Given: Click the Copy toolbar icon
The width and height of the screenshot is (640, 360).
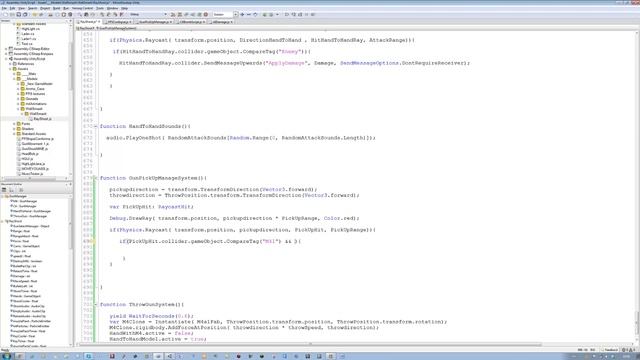Looking at the screenshot, I should (58, 14).
